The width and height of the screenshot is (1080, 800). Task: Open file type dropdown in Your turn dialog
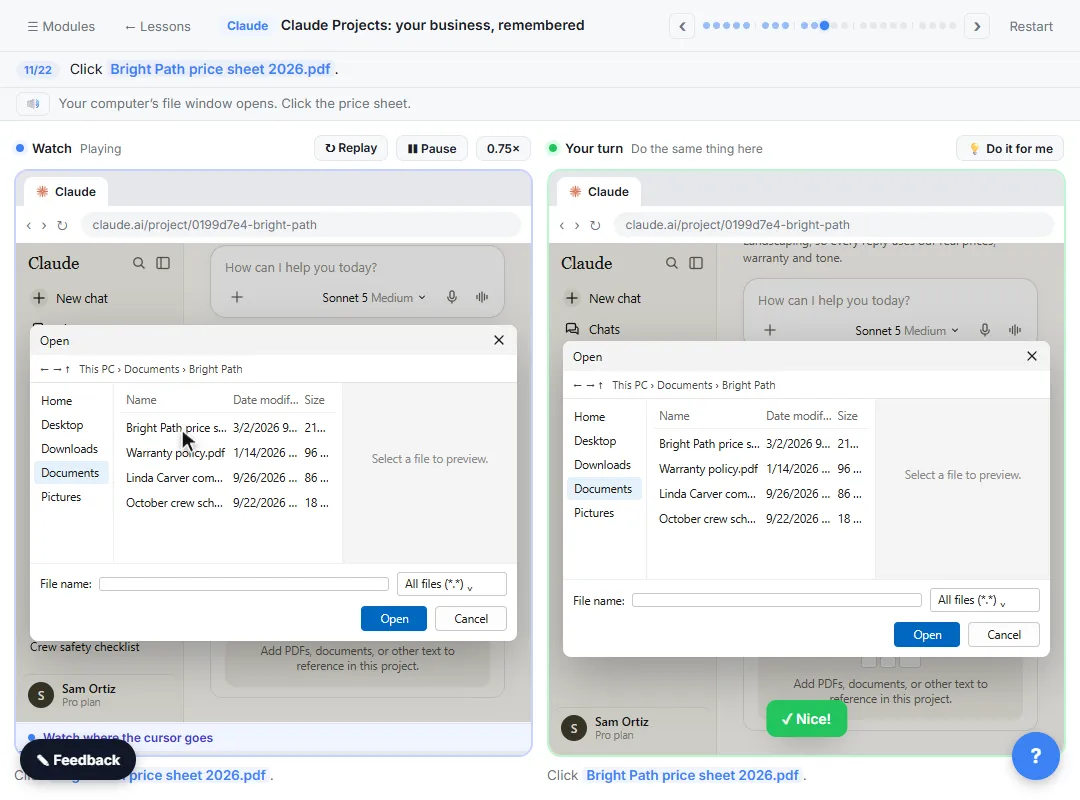pos(985,600)
